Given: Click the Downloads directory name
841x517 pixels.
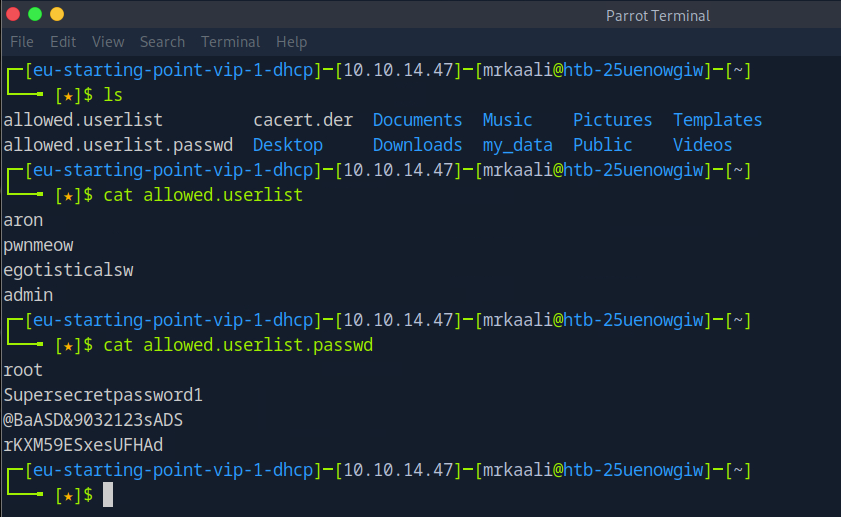Looking at the screenshot, I should coord(417,145).
